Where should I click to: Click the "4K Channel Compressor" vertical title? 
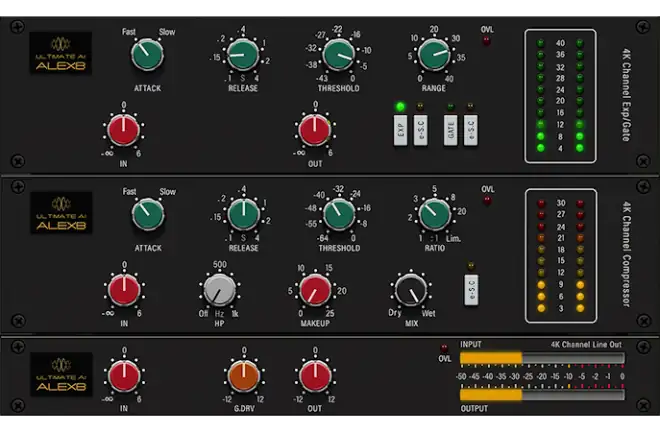coord(627,255)
